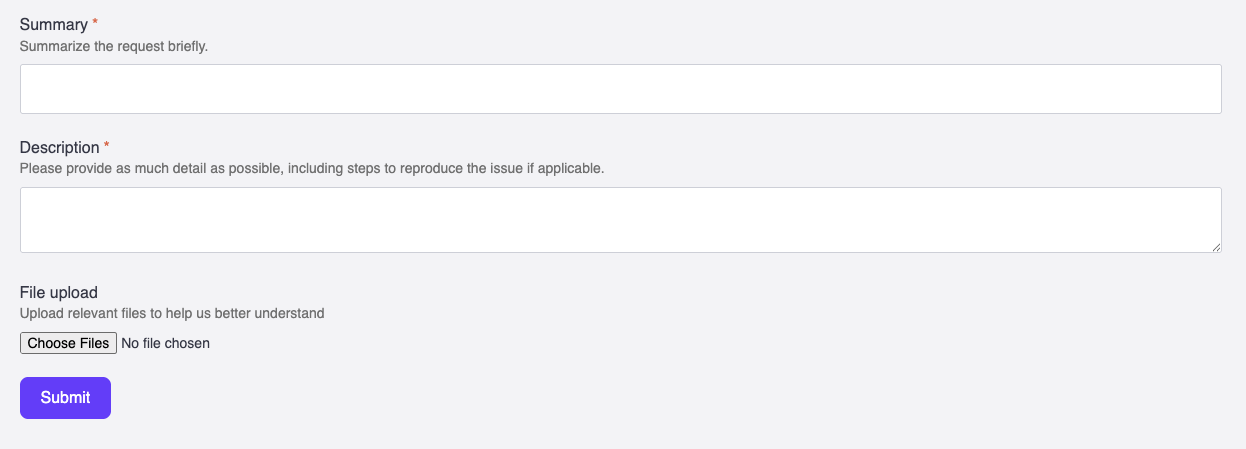Click the Description textarea resize handle
Image resolution: width=1246 pixels, height=449 pixels.
click(x=1215, y=246)
